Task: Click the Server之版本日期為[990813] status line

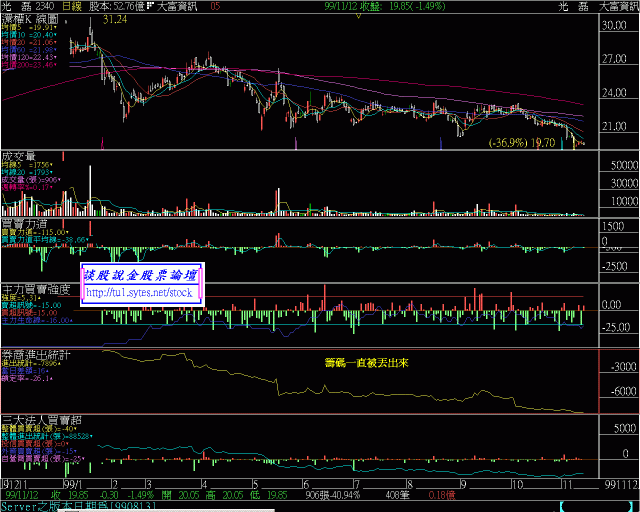Action: tap(78, 507)
